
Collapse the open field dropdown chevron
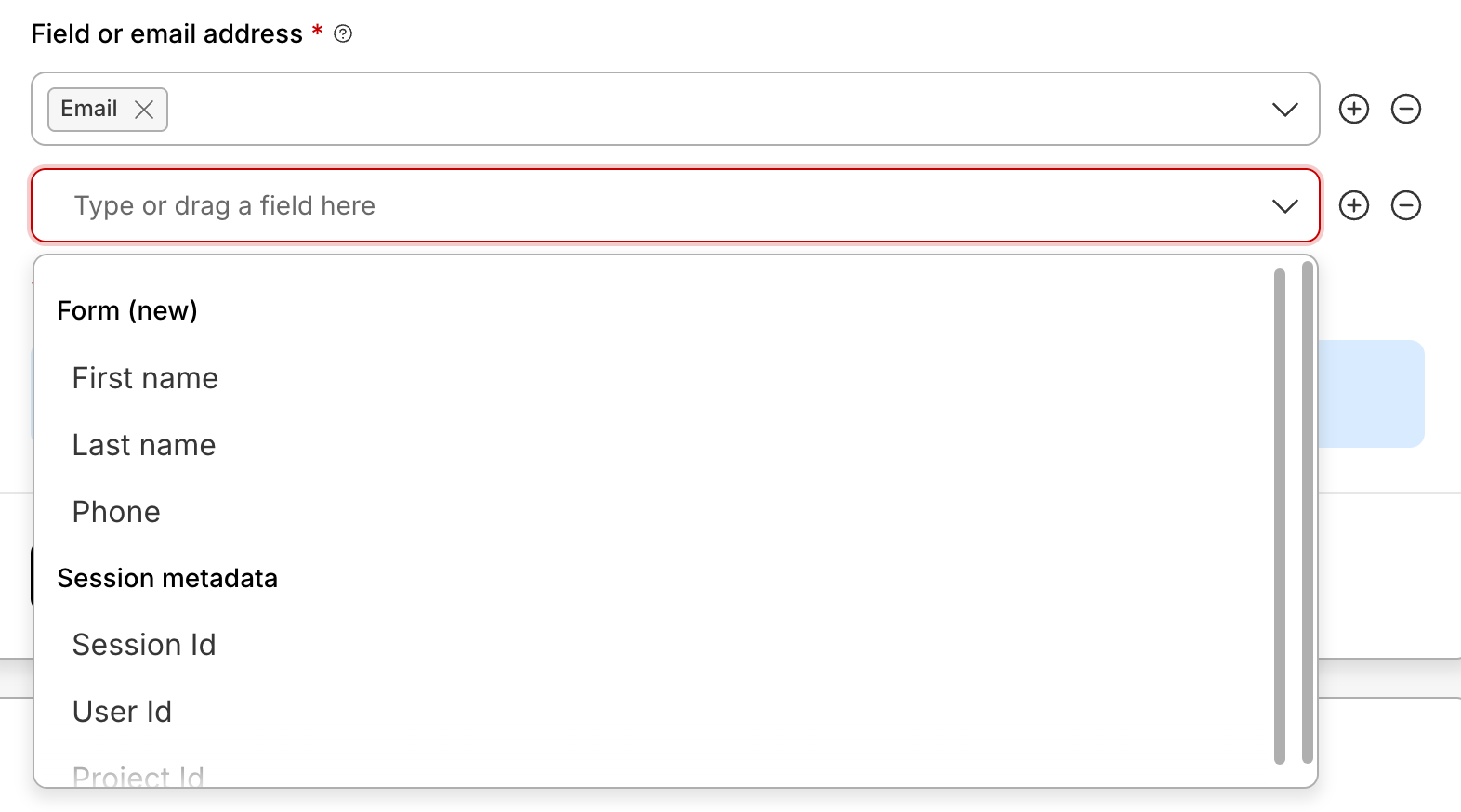[1284, 206]
